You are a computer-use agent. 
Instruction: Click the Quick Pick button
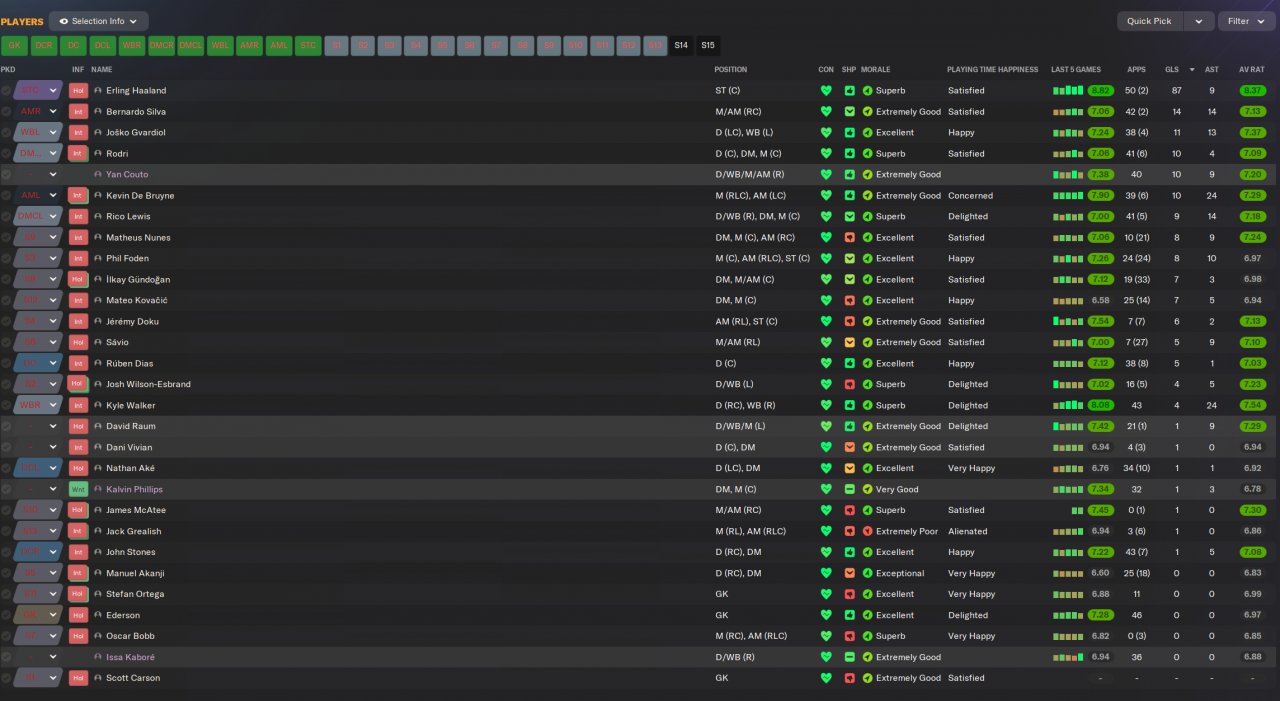1149,21
